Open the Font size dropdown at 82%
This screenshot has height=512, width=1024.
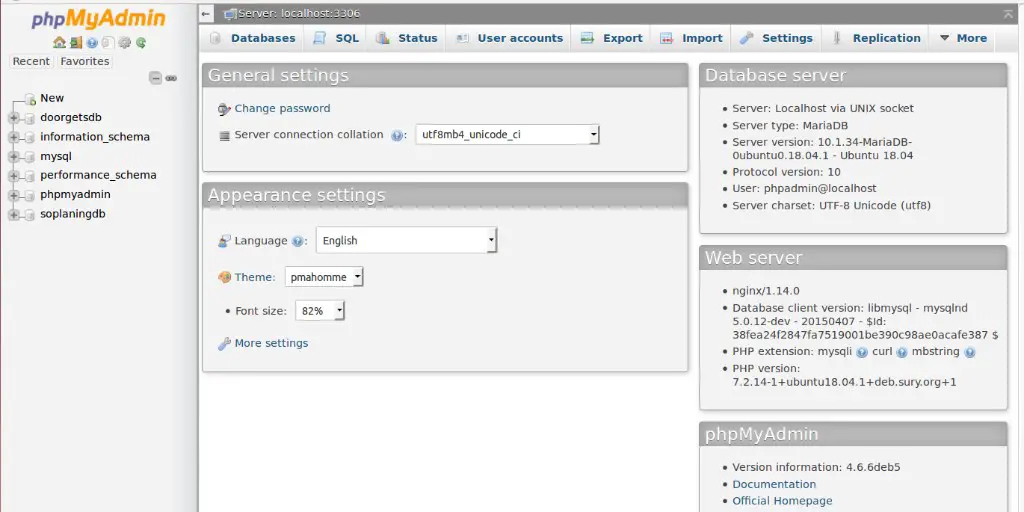320,311
